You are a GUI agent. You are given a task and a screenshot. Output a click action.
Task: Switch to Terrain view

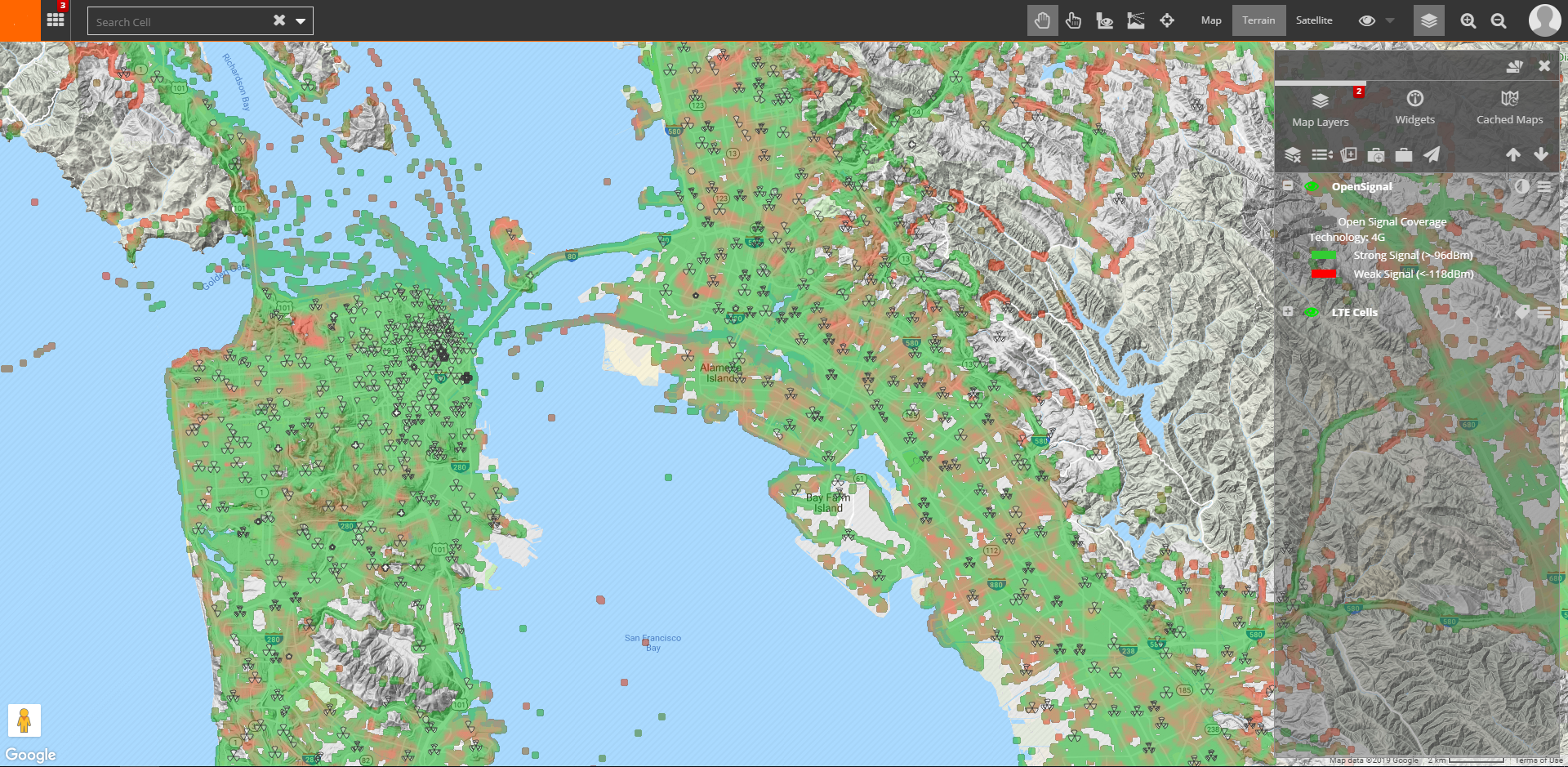(1258, 20)
